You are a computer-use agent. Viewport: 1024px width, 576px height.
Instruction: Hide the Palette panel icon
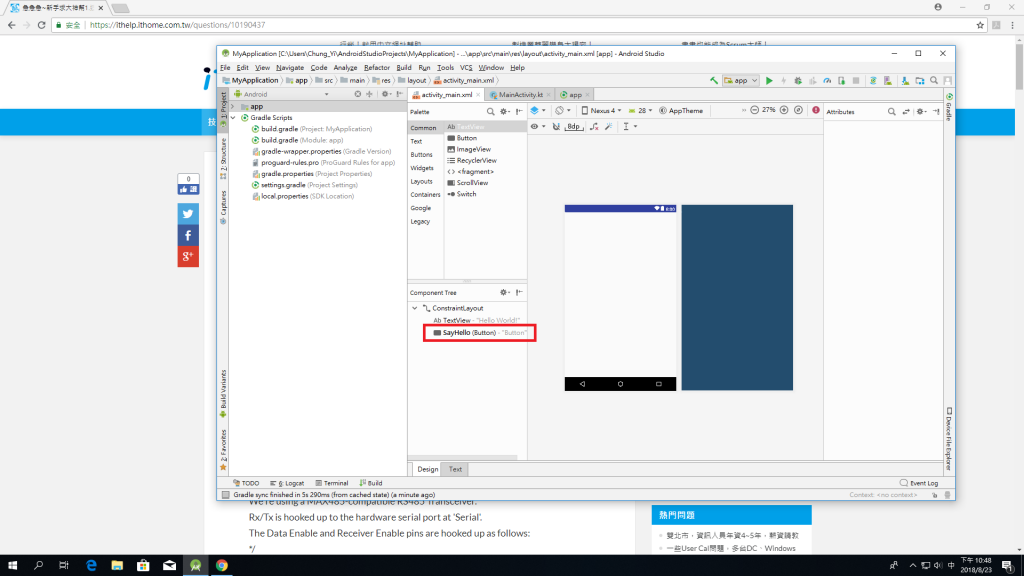tap(519, 112)
